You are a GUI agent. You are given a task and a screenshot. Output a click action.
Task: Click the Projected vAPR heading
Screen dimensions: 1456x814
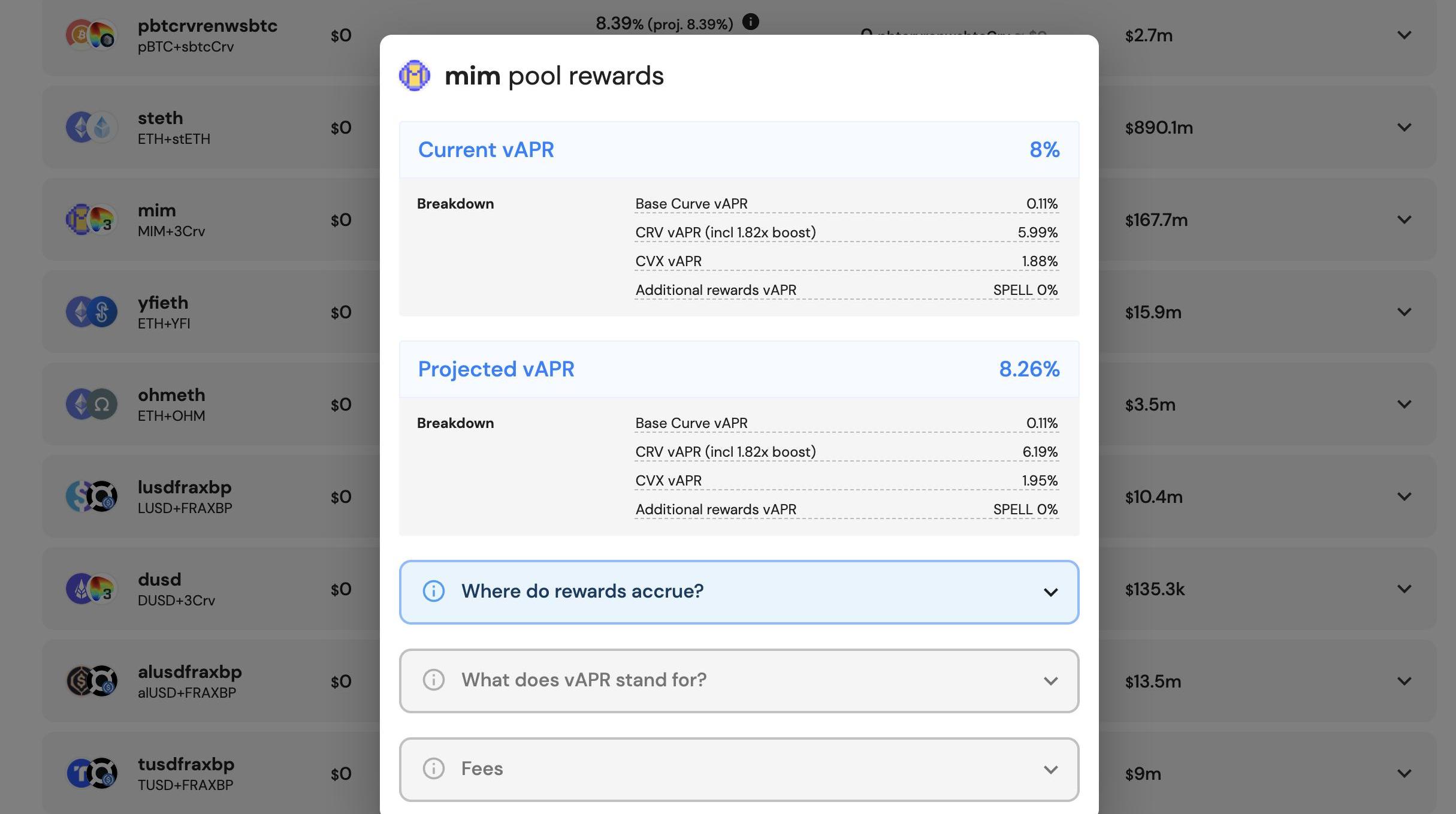point(496,369)
